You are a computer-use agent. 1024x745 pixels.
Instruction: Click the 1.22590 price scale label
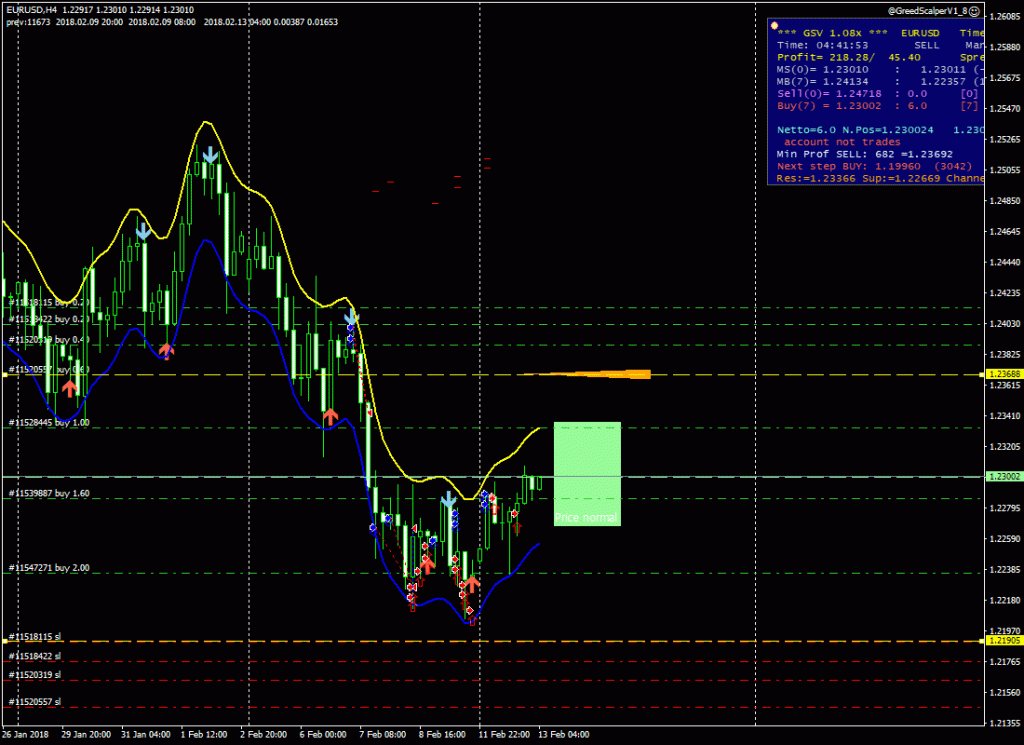pos(1004,539)
